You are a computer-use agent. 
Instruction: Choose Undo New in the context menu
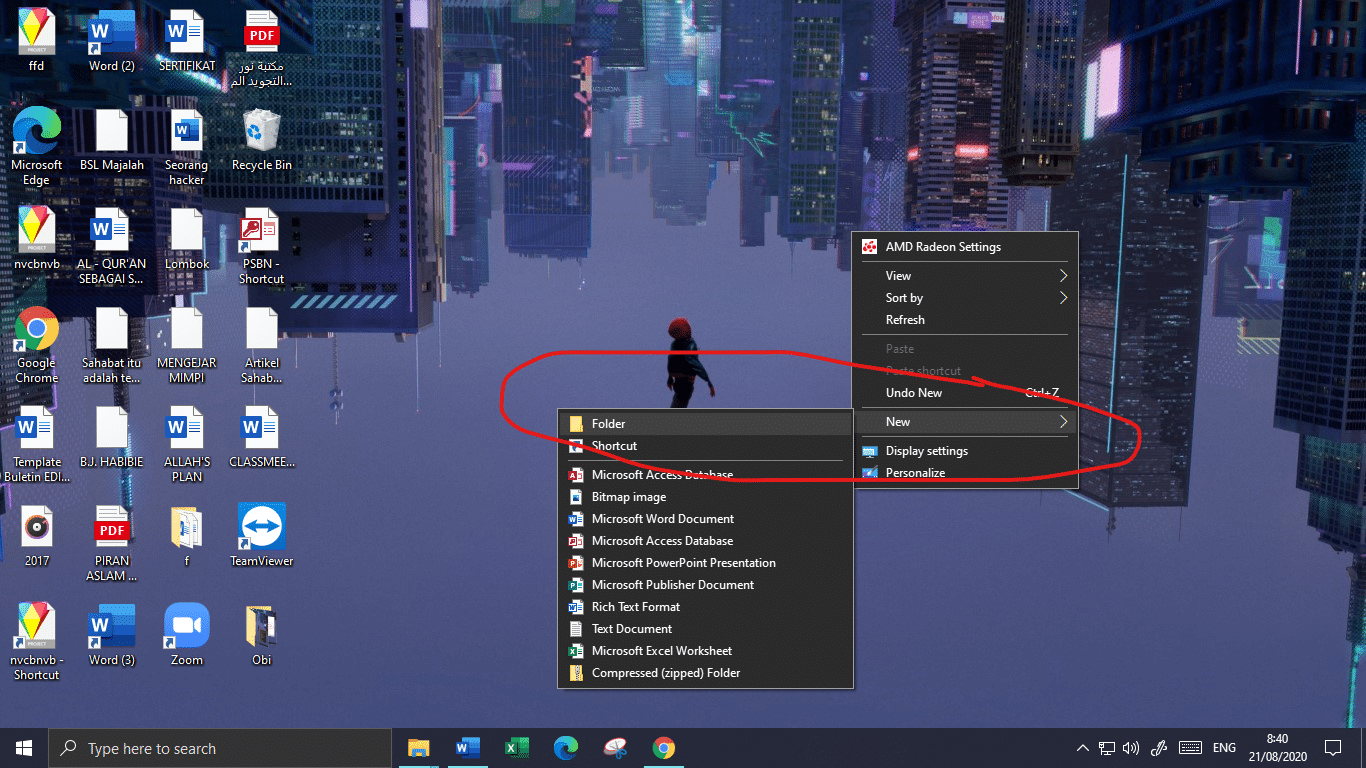point(966,393)
